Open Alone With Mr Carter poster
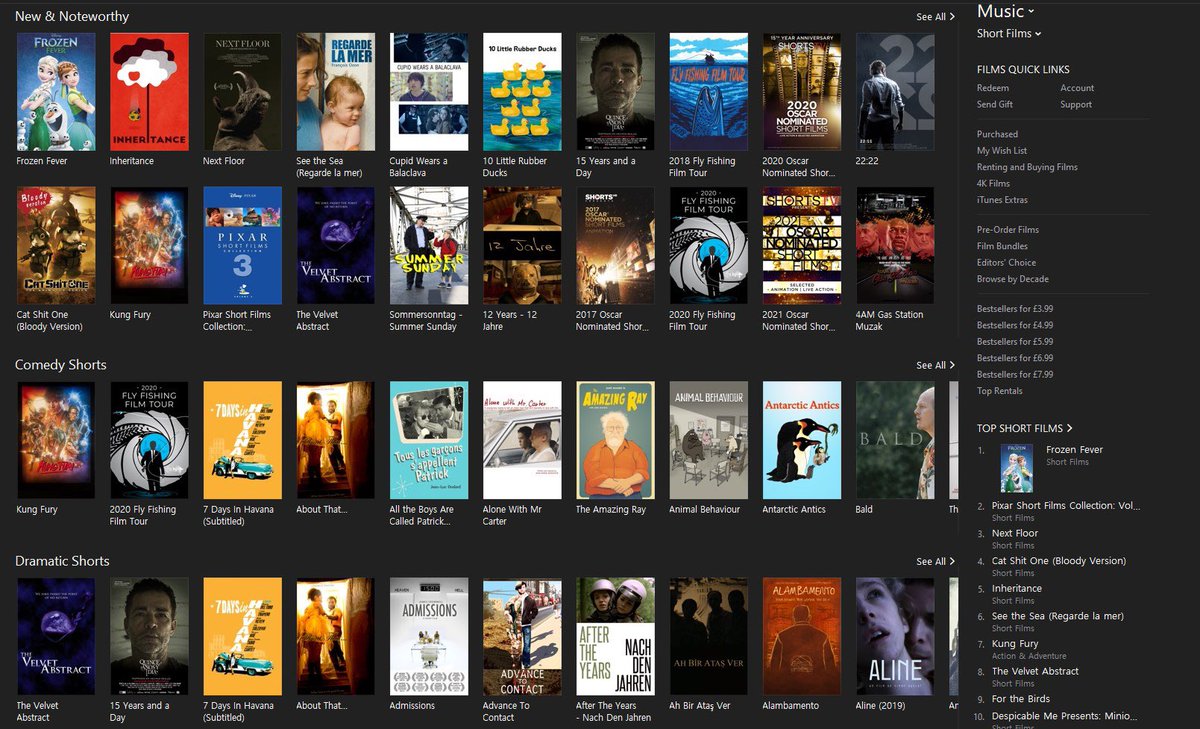This screenshot has height=729, width=1200. pyautogui.click(x=522, y=440)
